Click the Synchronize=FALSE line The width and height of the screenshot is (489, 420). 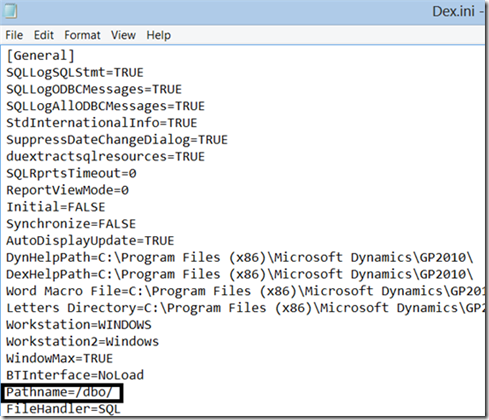pos(71,224)
